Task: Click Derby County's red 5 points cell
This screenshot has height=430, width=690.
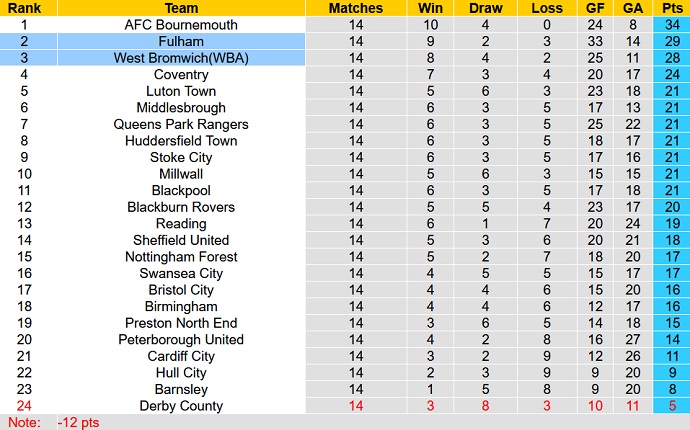Action: 668,406
